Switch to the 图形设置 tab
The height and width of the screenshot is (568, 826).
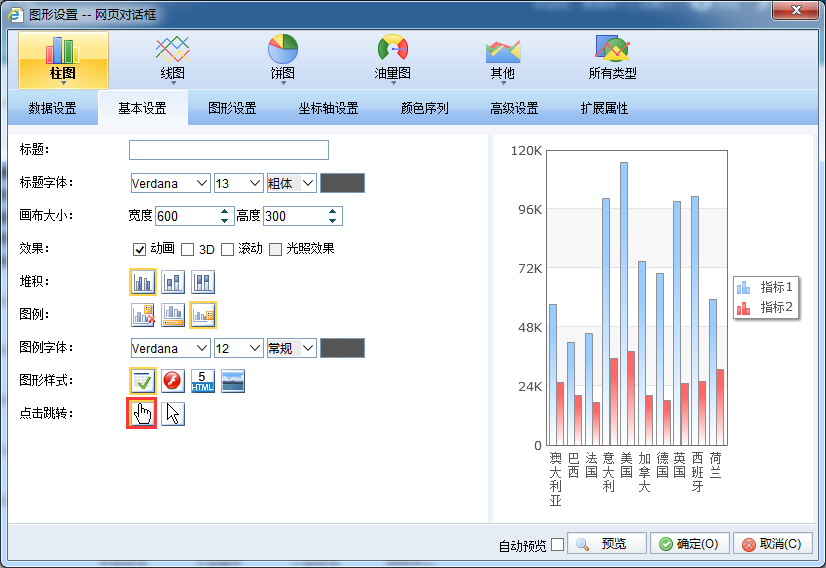coord(232,108)
